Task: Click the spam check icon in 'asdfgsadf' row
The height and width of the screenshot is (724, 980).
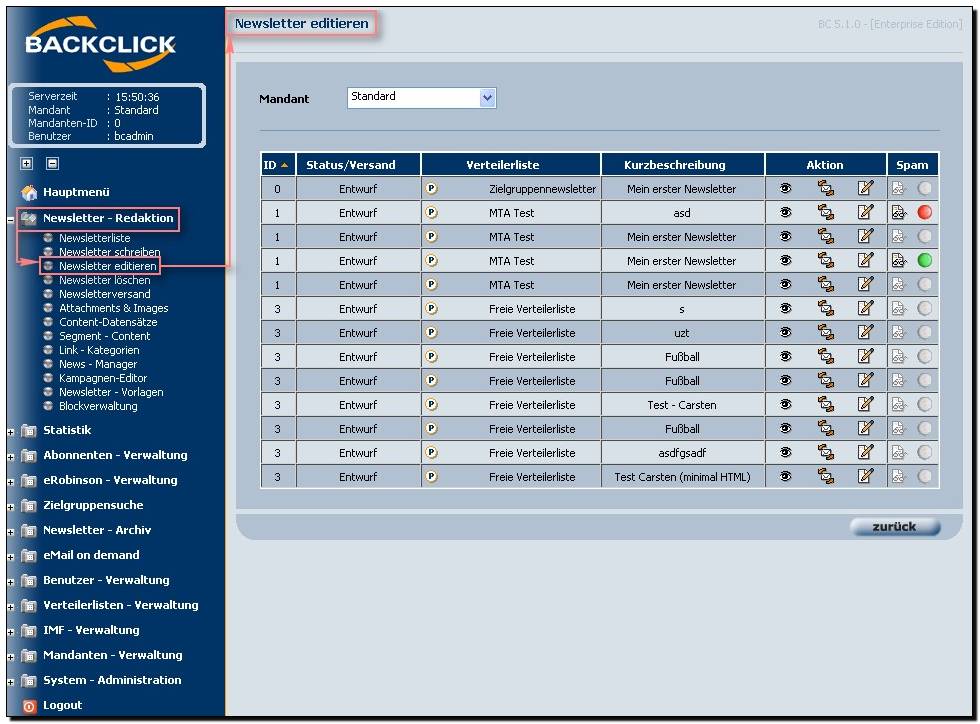Action: click(899, 453)
